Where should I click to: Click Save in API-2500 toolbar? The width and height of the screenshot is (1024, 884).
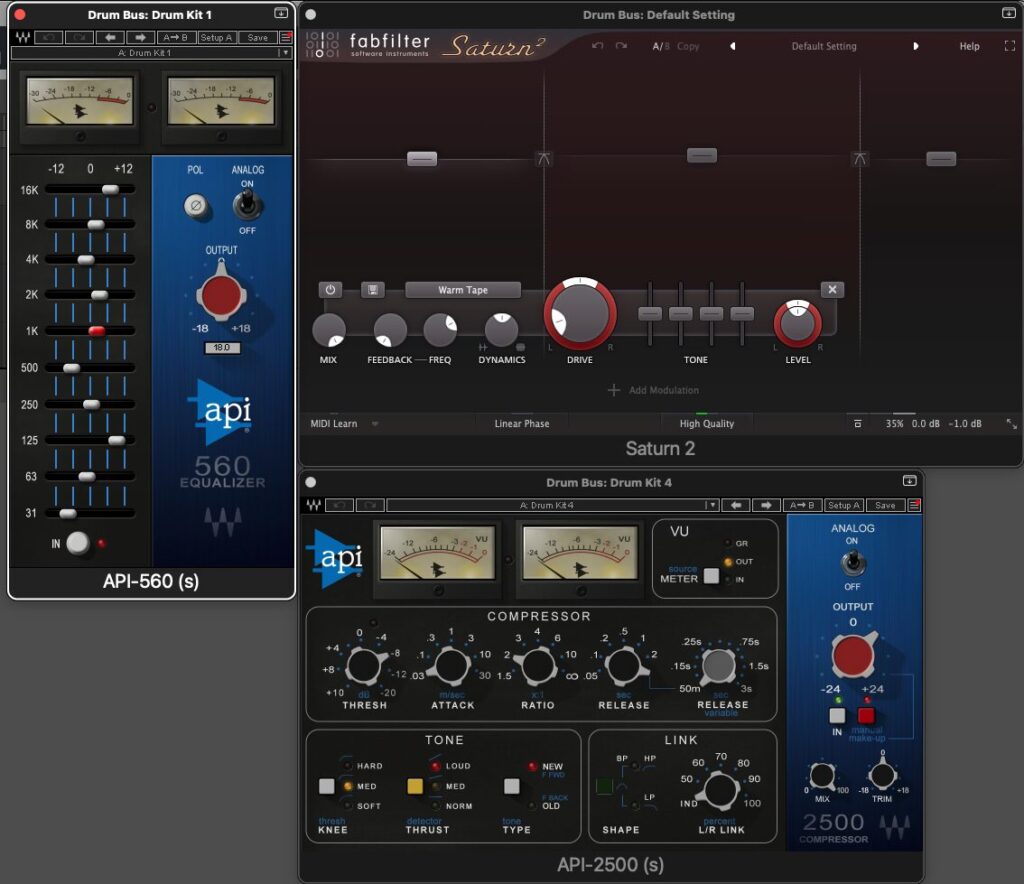coord(885,505)
